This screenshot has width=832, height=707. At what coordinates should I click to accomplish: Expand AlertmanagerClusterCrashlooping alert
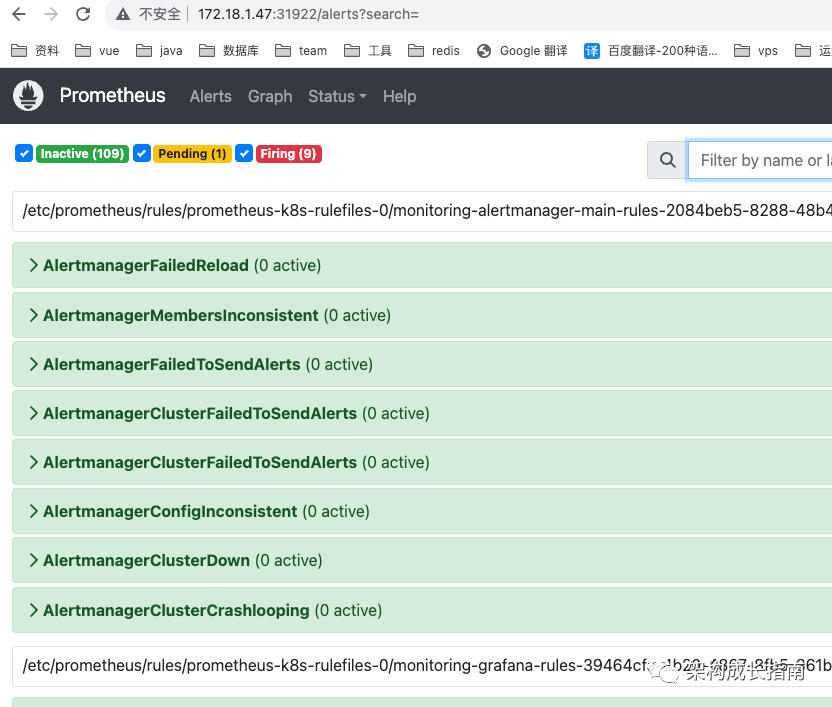coord(422,610)
